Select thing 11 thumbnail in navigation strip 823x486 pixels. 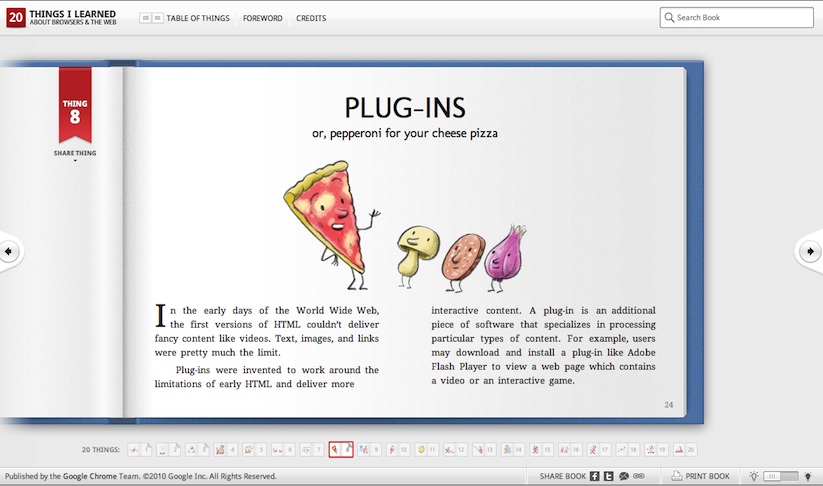point(424,450)
